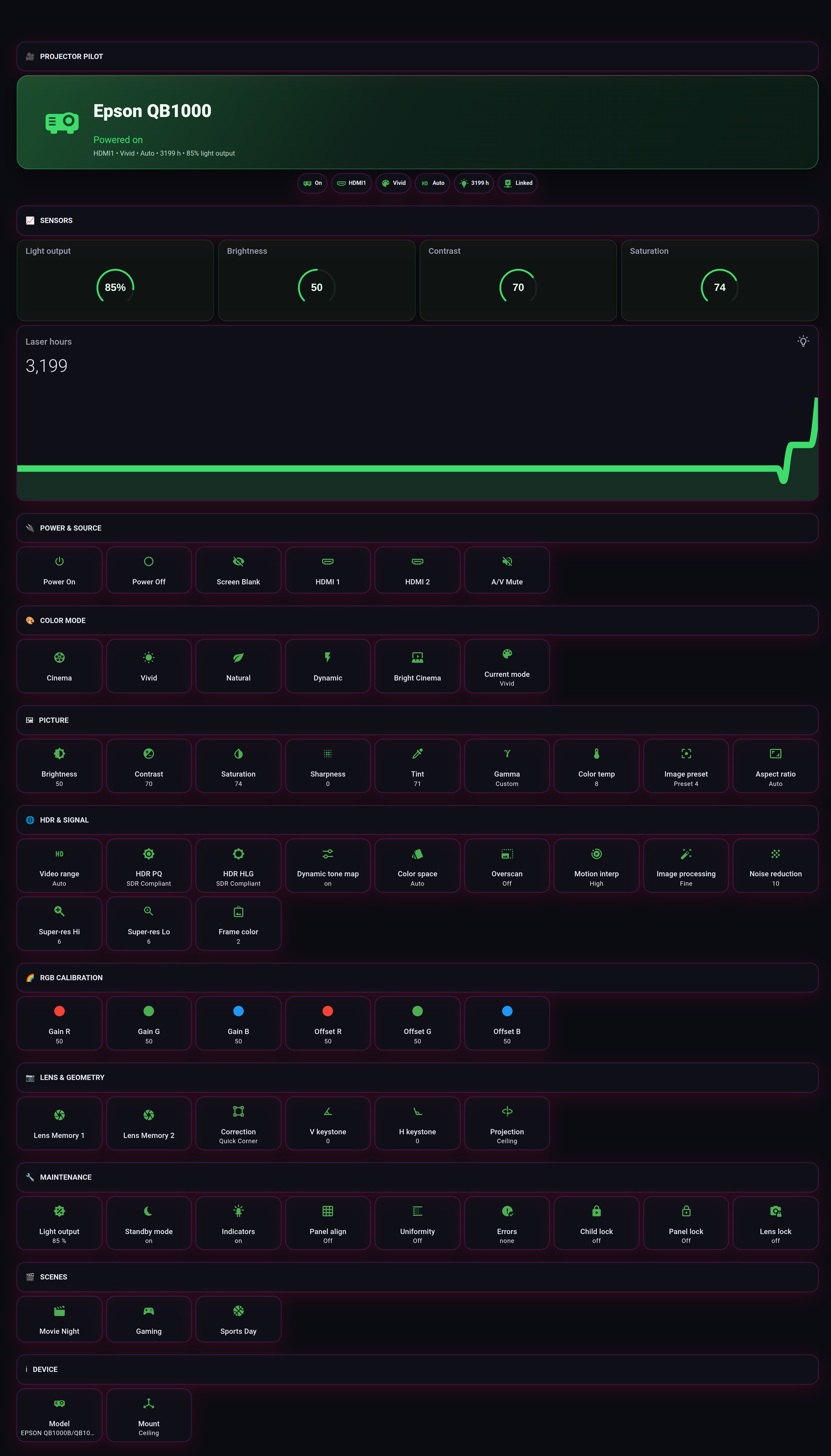Open HDR HLG setting tile

[x=239, y=866]
